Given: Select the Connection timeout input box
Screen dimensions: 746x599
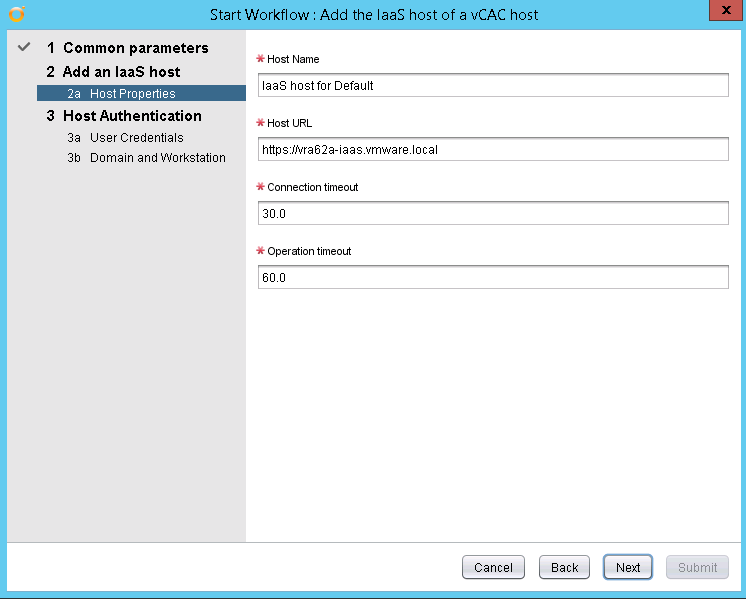Looking at the screenshot, I should coord(492,214).
